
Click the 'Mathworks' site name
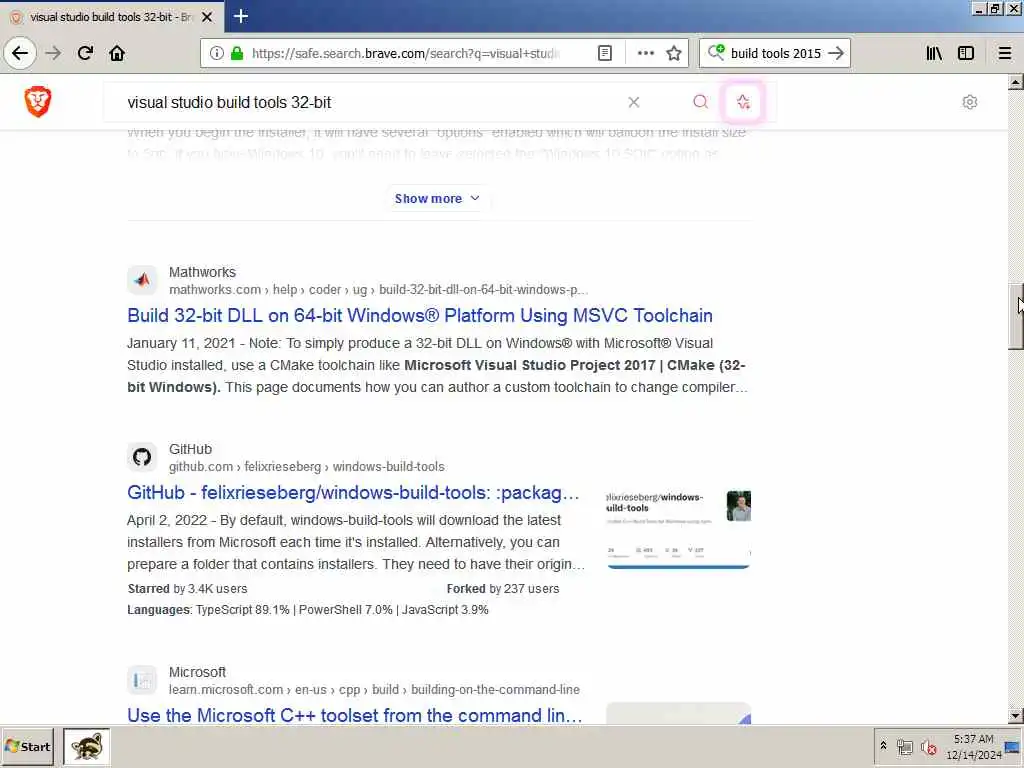[x=202, y=272]
